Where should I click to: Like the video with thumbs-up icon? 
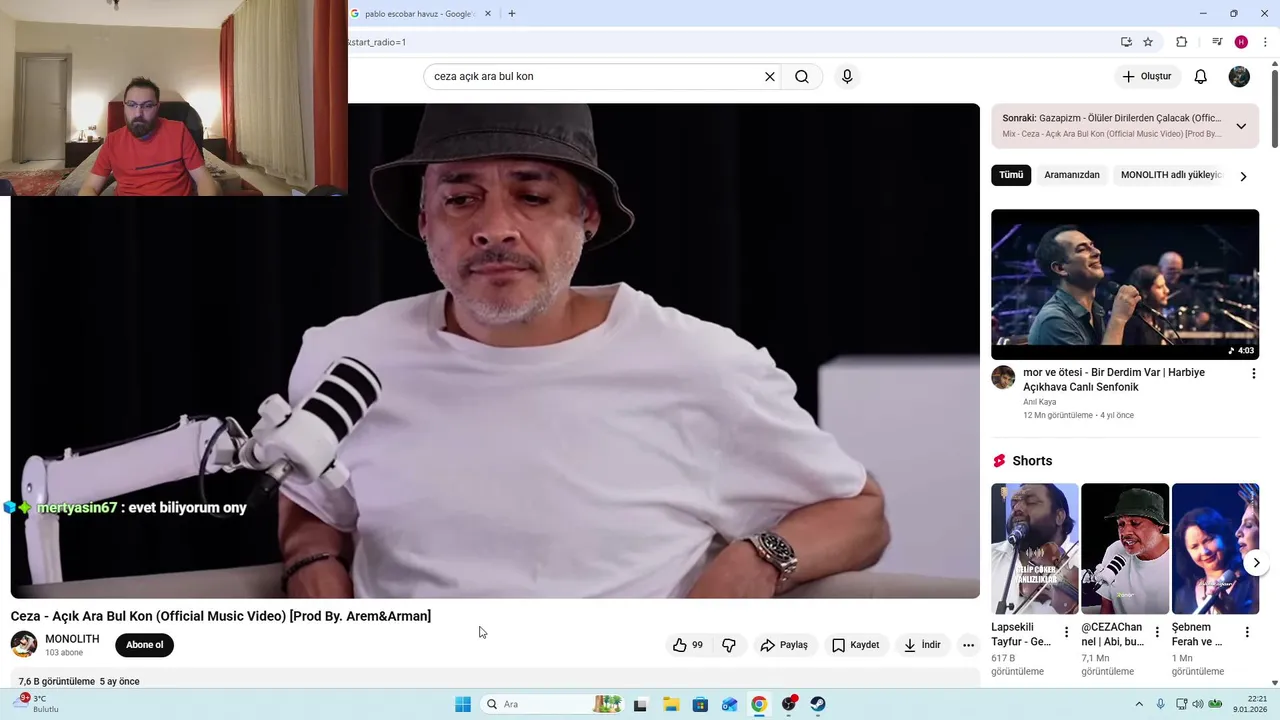687,645
